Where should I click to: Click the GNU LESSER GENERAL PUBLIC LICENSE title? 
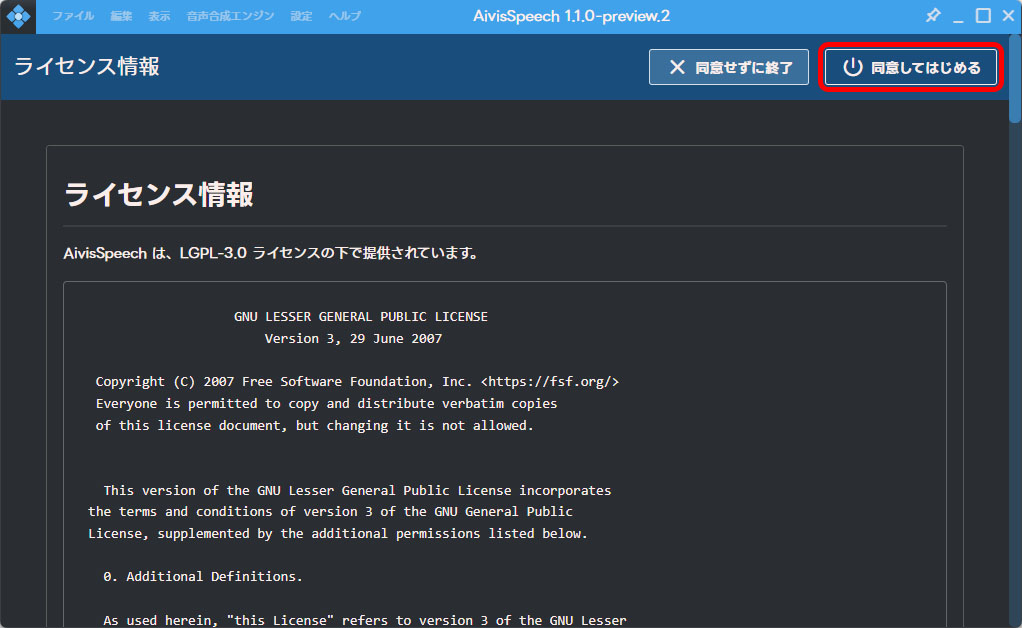point(360,317)
